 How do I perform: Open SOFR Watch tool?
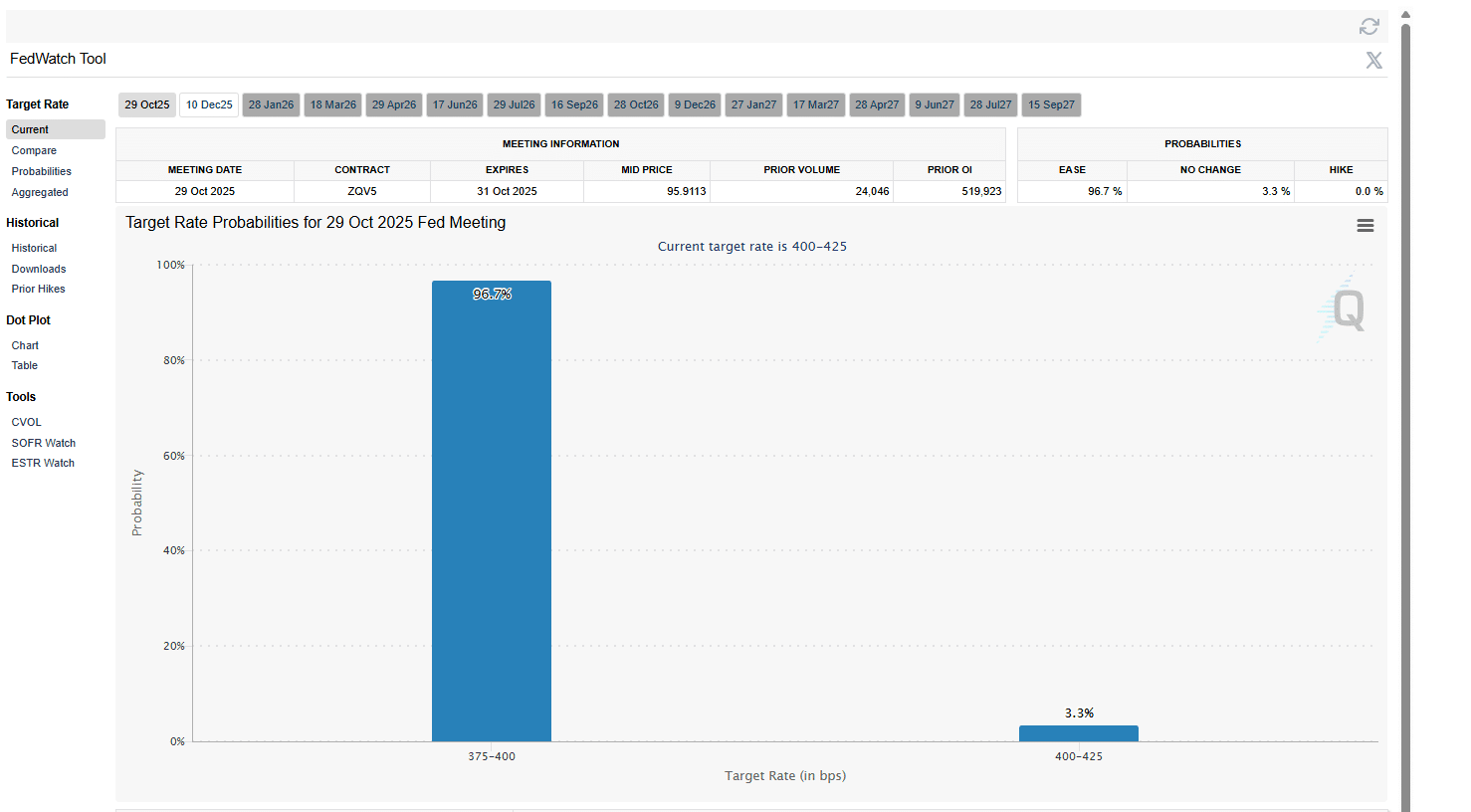[43, 443]
